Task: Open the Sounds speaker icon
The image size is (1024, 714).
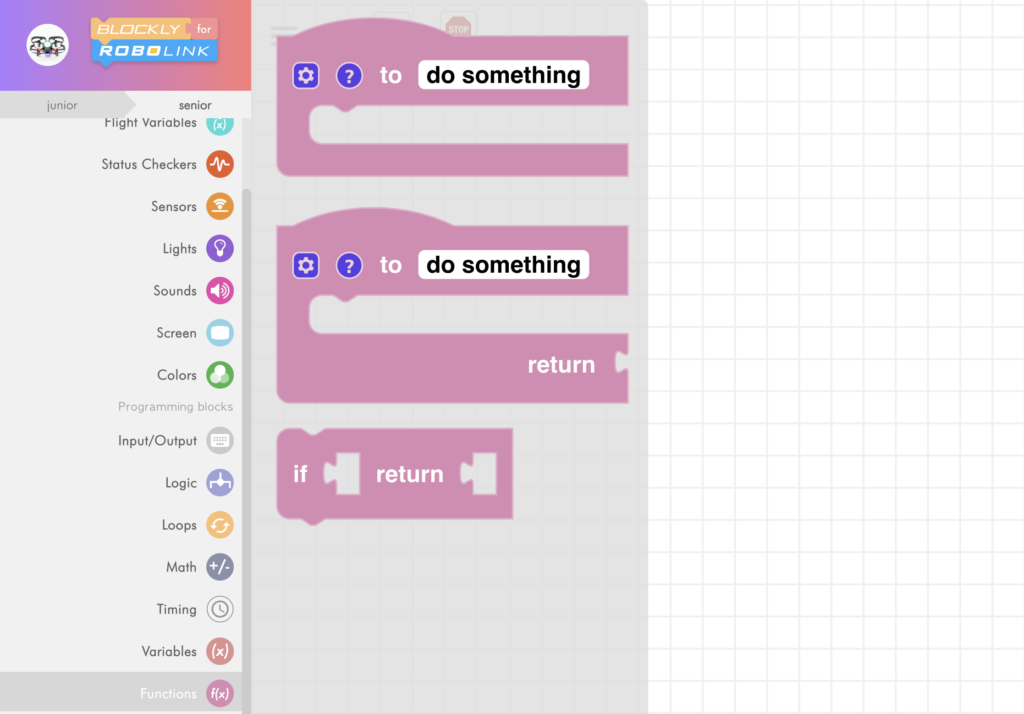Action: coord(220,291)
